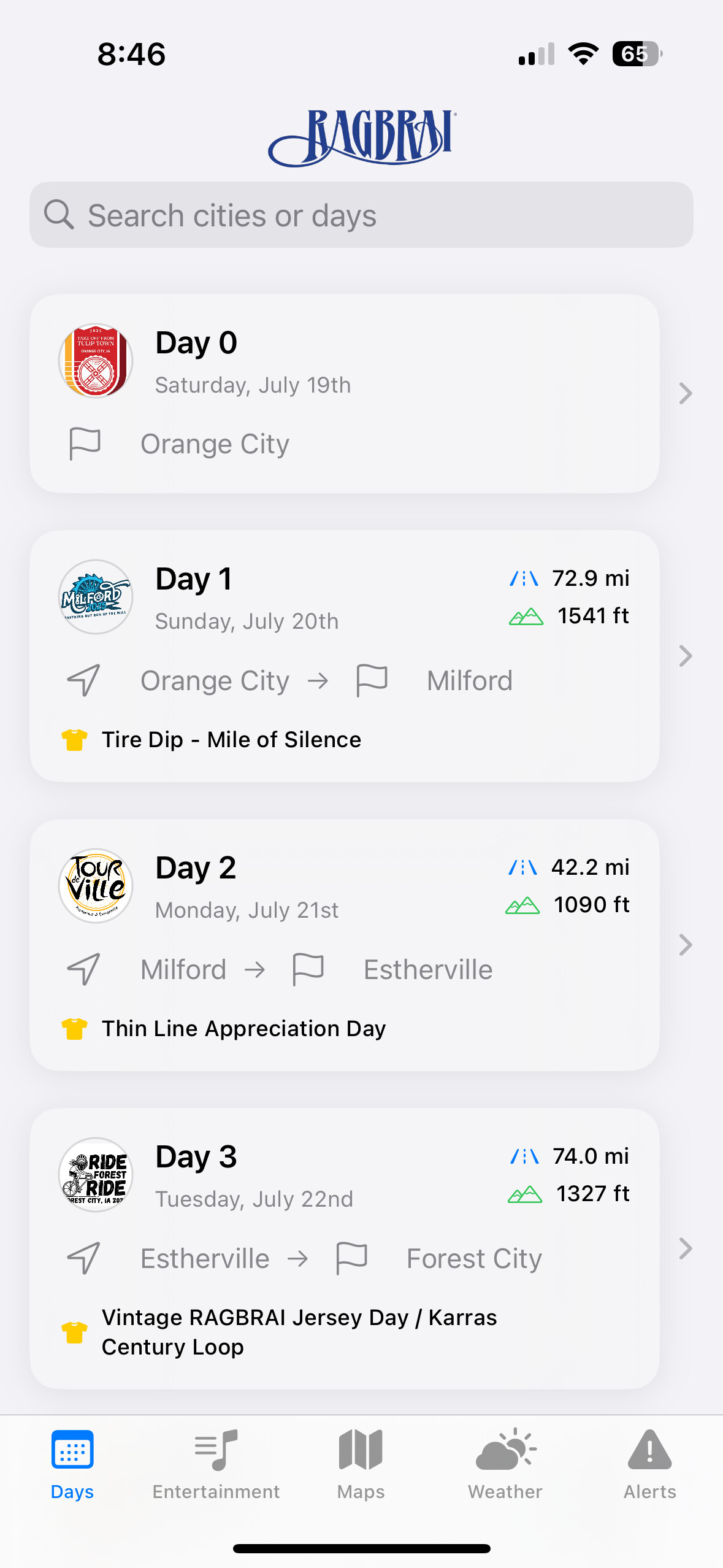Tap jersey icon for Vintage RAGBRAI Jersey Day
The width and height of the screenshot is (723, 1568).
[74, 1332]
